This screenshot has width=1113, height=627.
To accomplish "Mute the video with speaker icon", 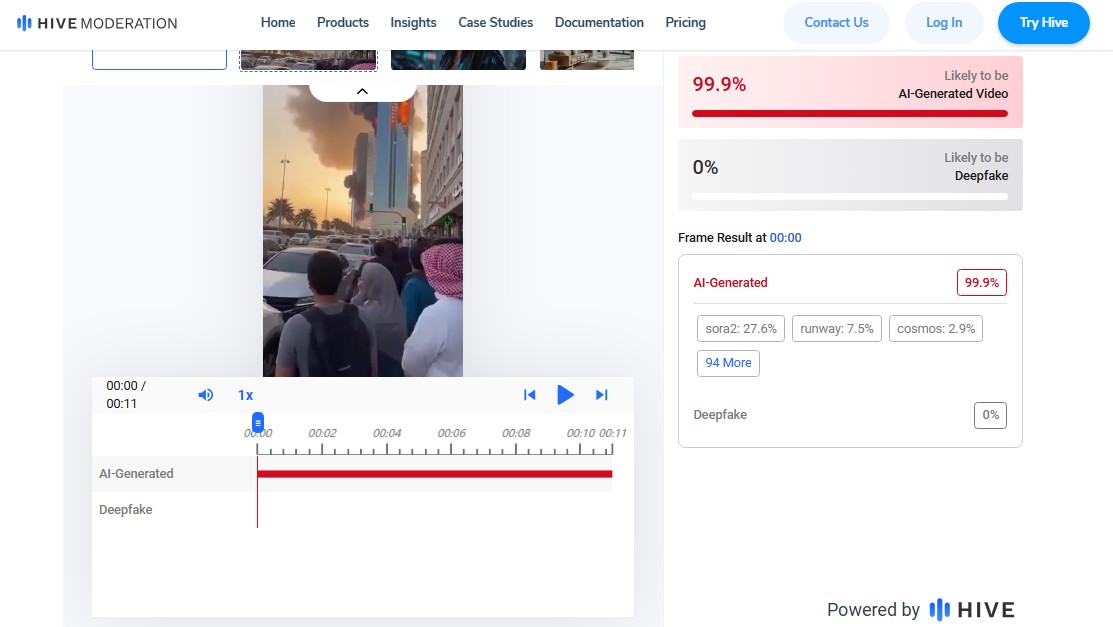I will pyautogui.click(x=206, y=395).
